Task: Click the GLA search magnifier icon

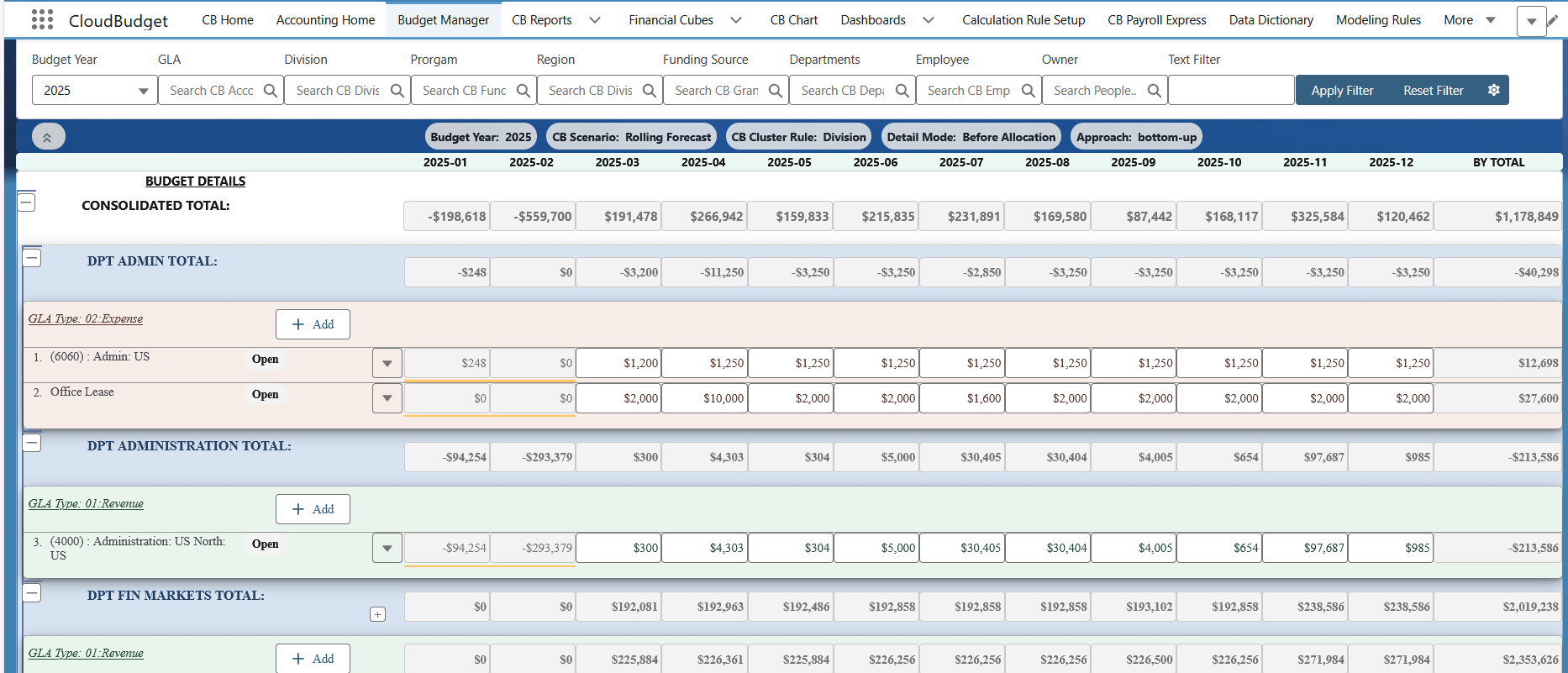Action: tap(271, 90)
